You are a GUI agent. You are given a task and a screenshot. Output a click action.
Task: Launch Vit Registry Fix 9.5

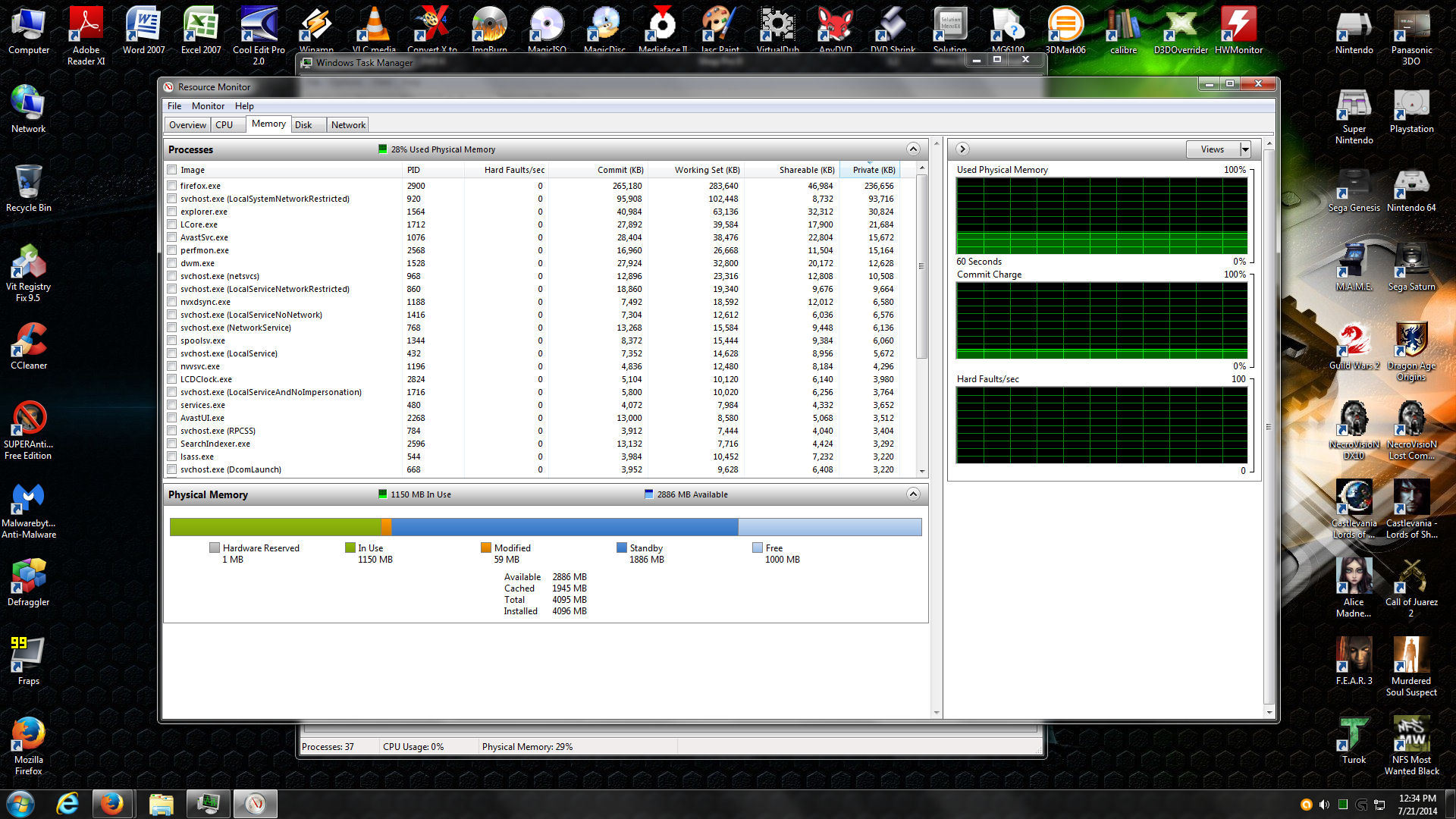pyautogui.click(x=28, y=272)
